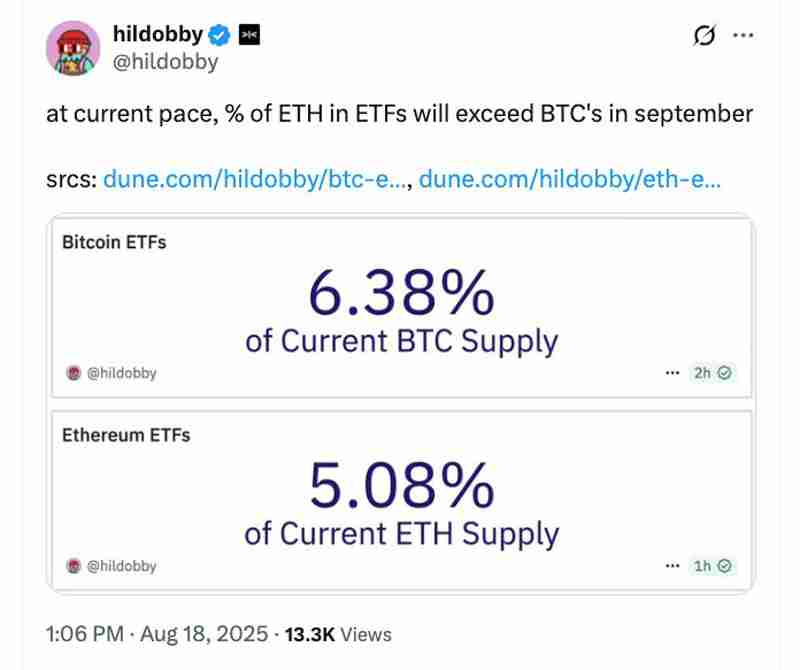Open the tweet's three-dot more menu
Screen dimensions: 800x670
pos(744,35)
